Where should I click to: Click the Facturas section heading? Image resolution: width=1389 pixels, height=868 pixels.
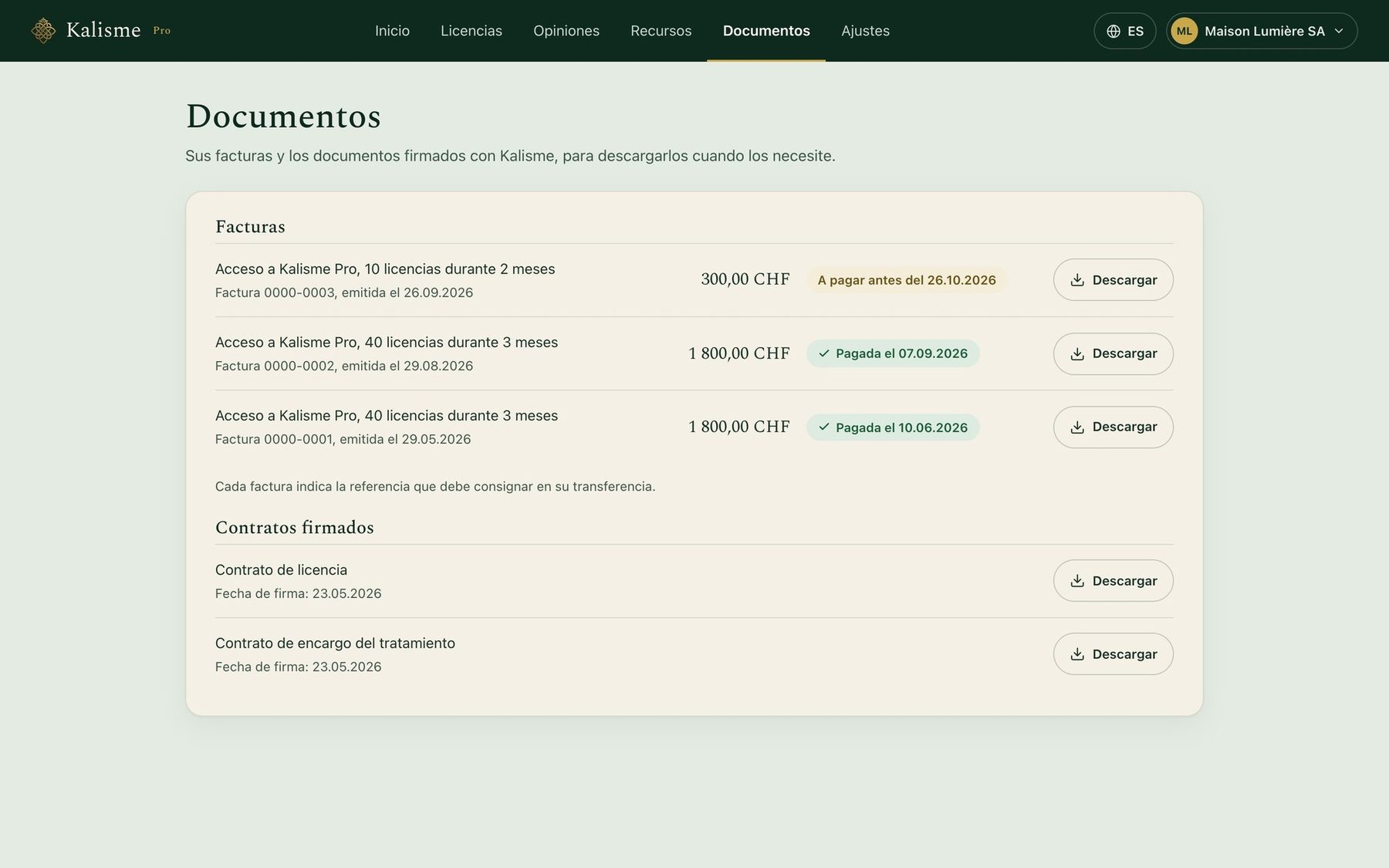pos(250,227)
